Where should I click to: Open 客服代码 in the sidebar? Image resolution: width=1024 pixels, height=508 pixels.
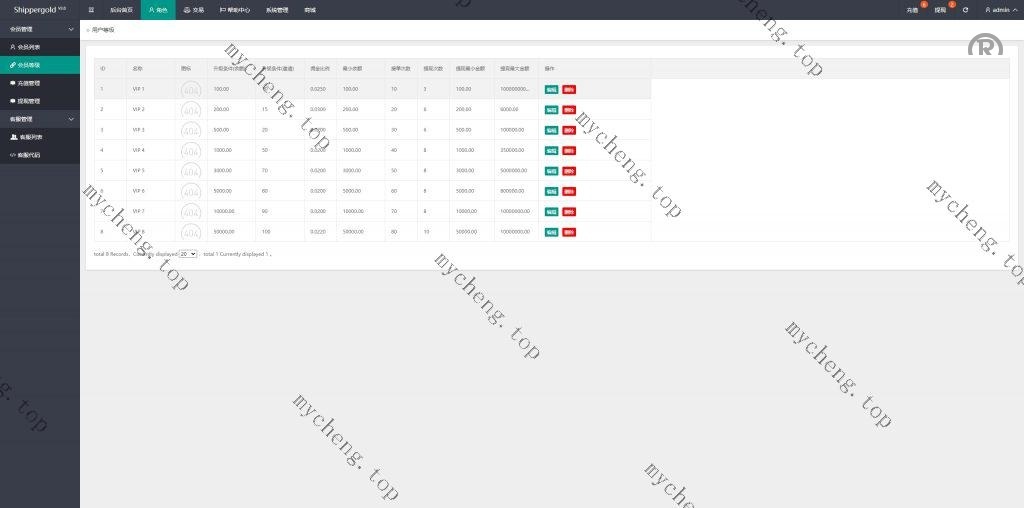29,155
